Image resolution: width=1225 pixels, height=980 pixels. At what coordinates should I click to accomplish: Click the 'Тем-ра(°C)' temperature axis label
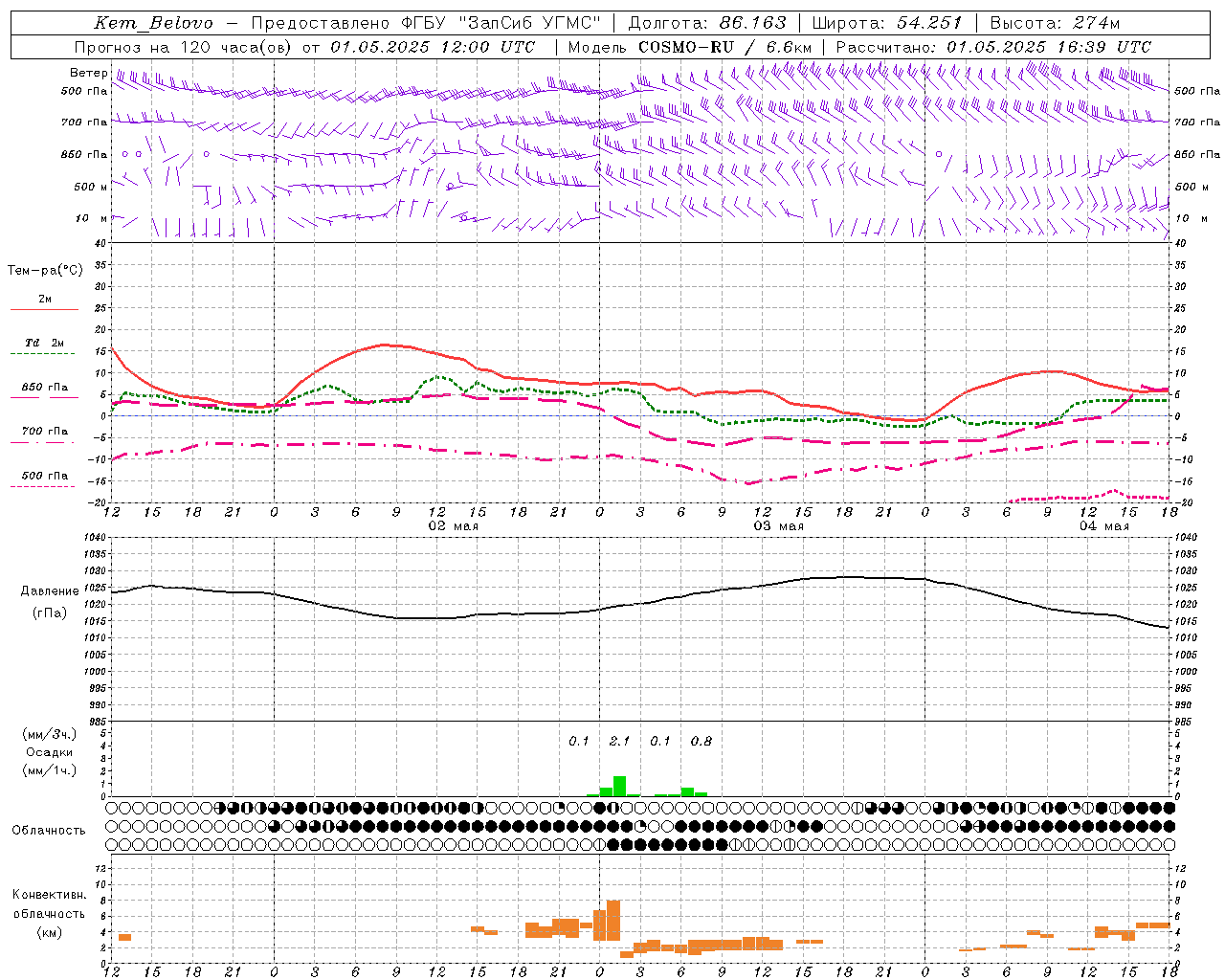tap(45, 271)
